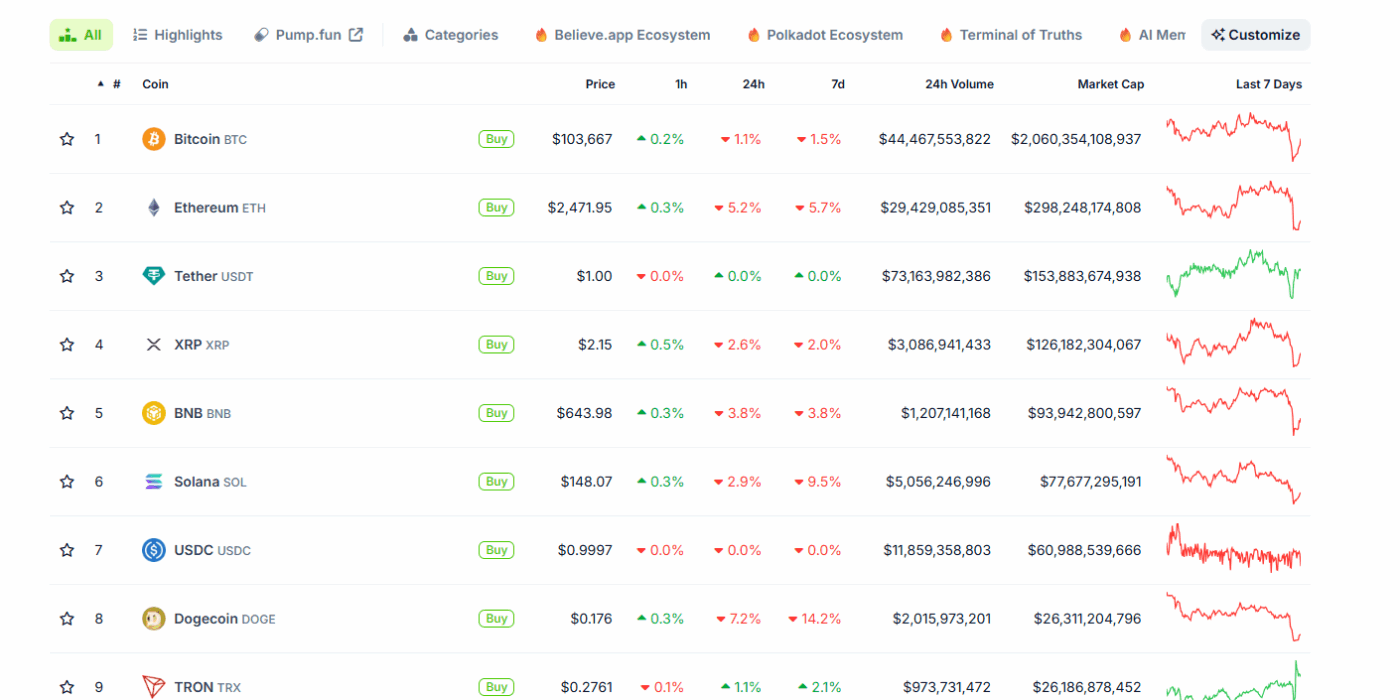Open the Pump.fun external link tab
Image resolution: width=1400 pixels, height=700 pixels.
click(308, 35)
